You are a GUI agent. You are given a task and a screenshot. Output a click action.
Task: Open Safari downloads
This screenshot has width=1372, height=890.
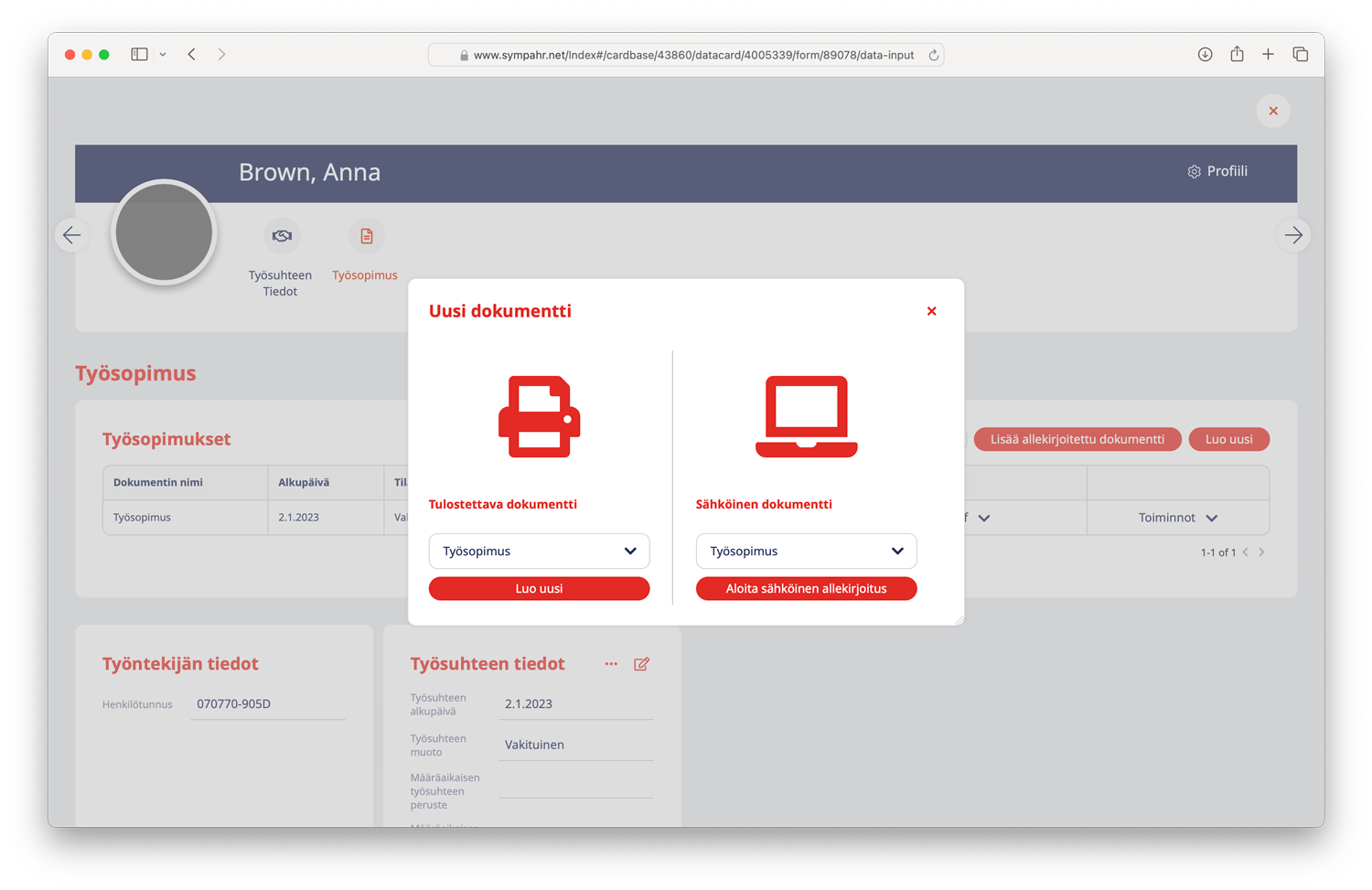pos(1206,55)
